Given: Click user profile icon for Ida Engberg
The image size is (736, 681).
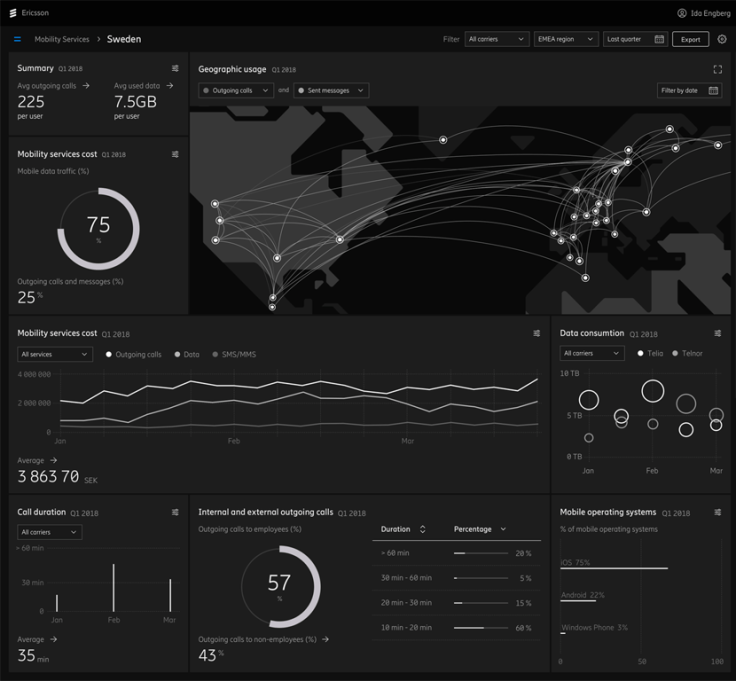Looking at the screenshot, I should [x=682, y=13].
